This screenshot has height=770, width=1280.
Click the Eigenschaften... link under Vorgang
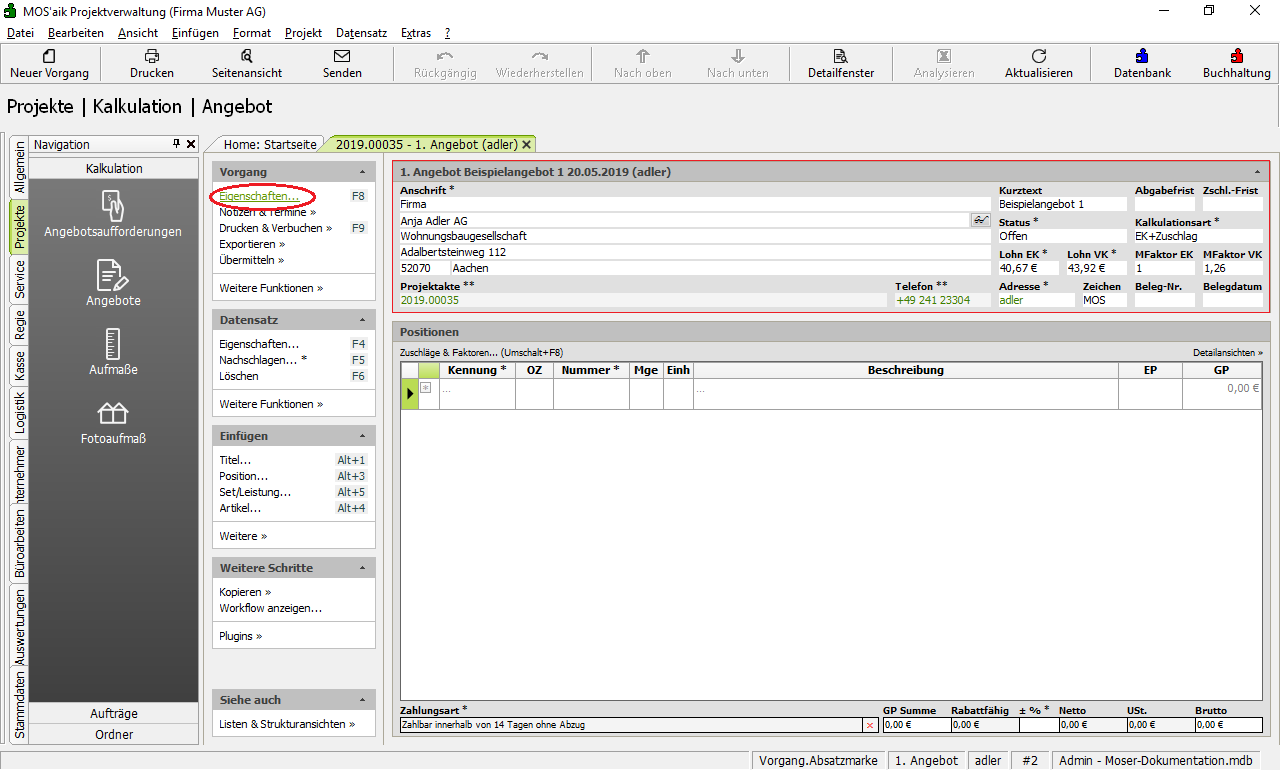(x=259, y=196)
